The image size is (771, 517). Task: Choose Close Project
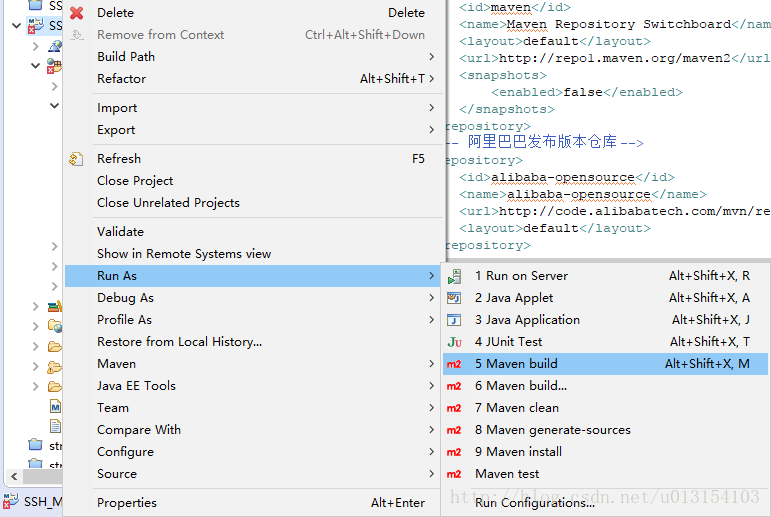point(254,181)
